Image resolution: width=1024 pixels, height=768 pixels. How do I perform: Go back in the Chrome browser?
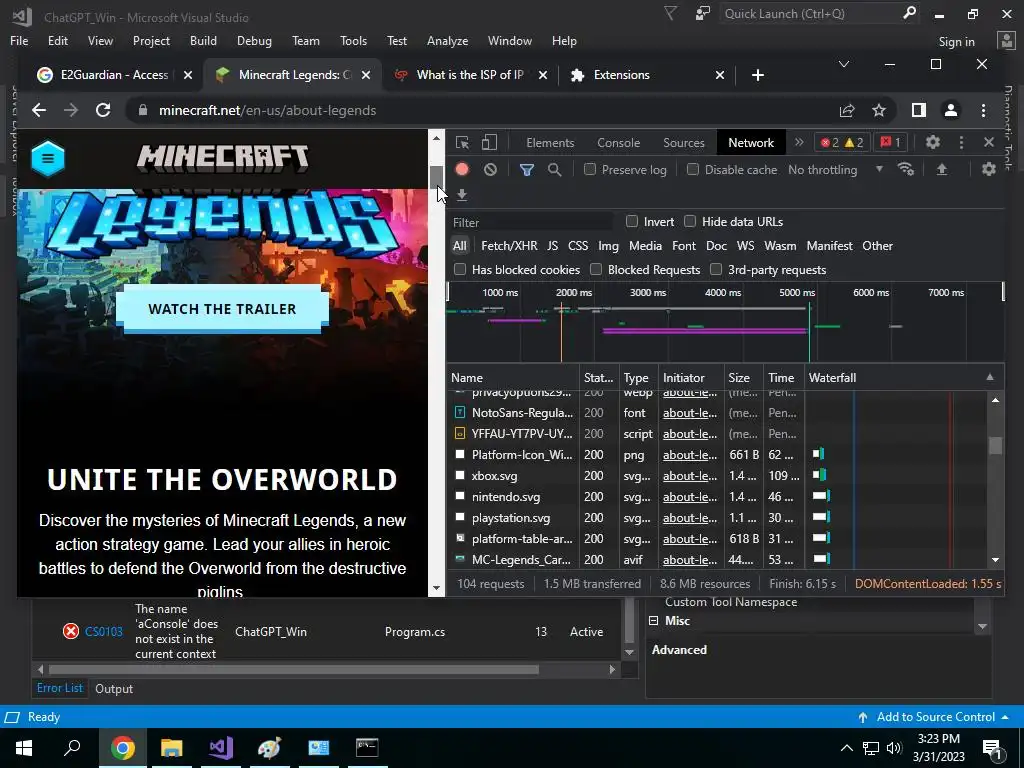[x=39, y=110]
